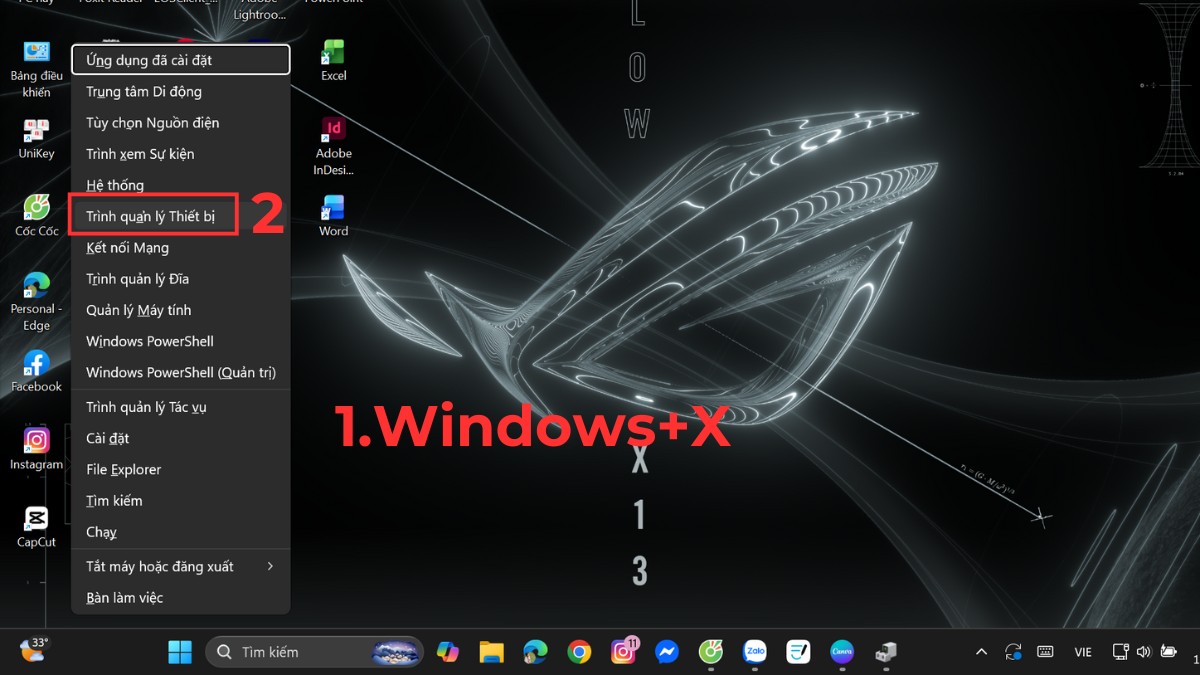The image size is (1200, 675).
Task: Open Canva from the taskbar
Action: (842, 652)
